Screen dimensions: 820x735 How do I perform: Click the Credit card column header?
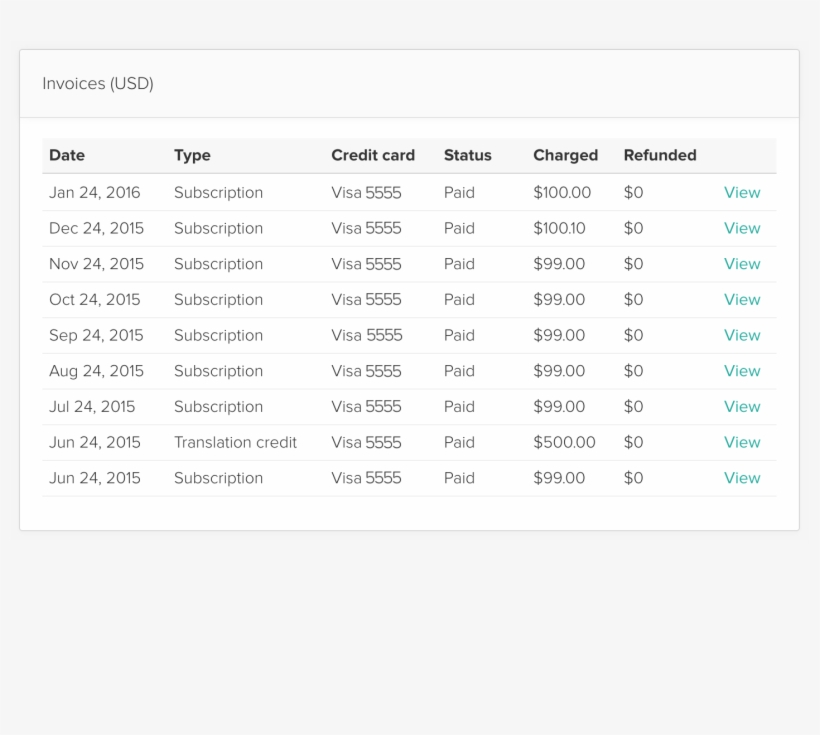coord(373,155)
